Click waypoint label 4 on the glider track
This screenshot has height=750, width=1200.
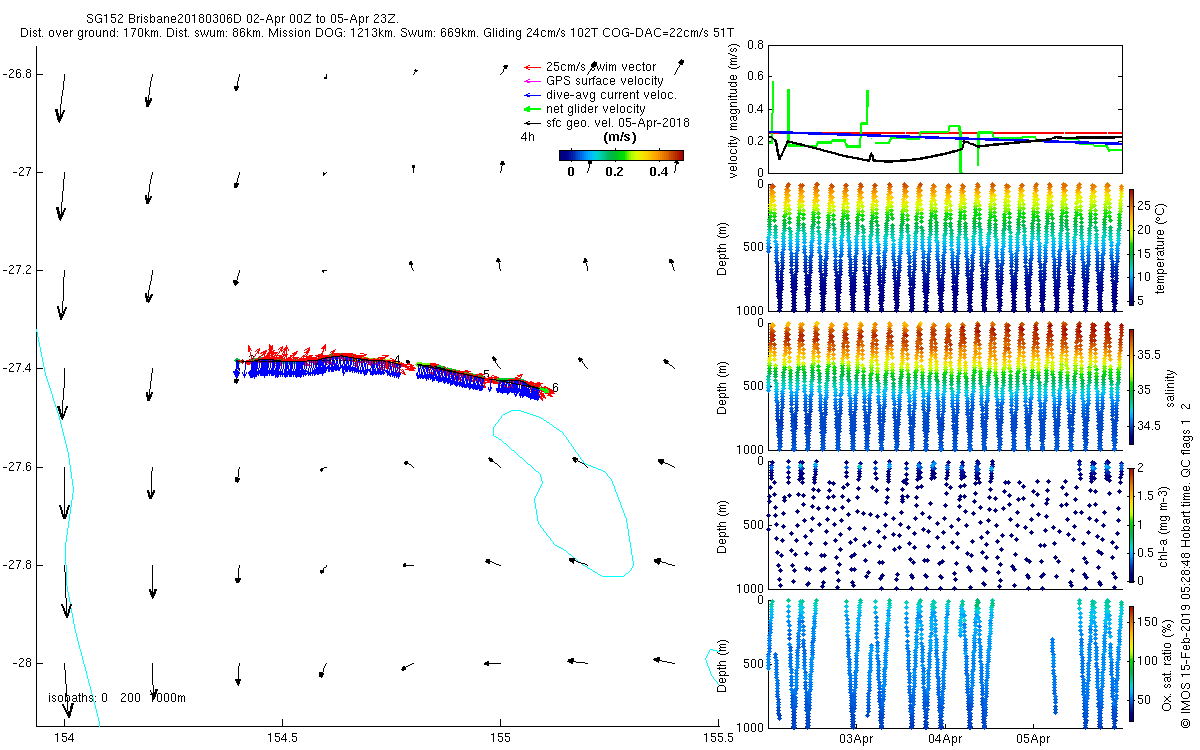click(x=397, y=359)
